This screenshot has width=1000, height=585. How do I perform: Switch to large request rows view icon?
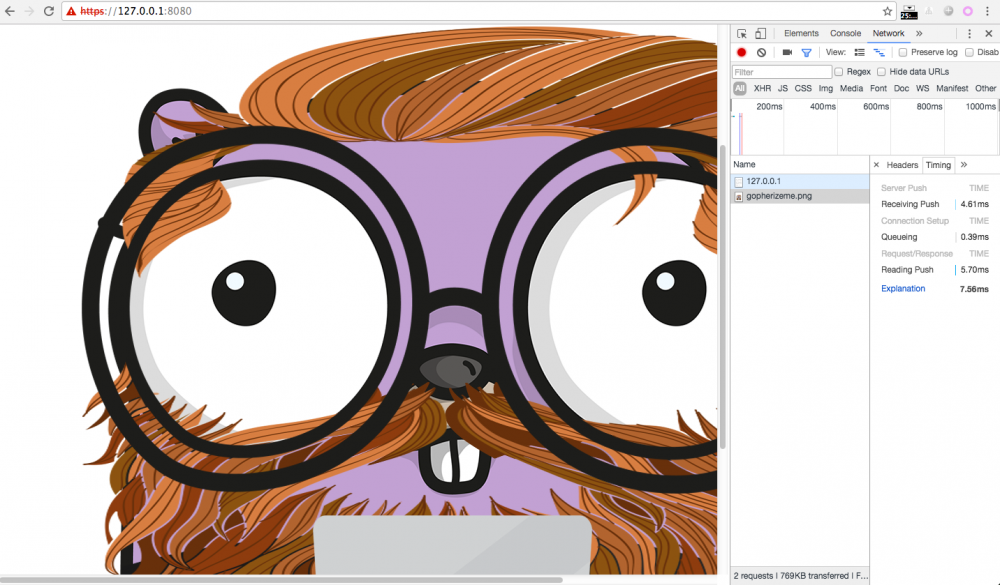(860, 52)
